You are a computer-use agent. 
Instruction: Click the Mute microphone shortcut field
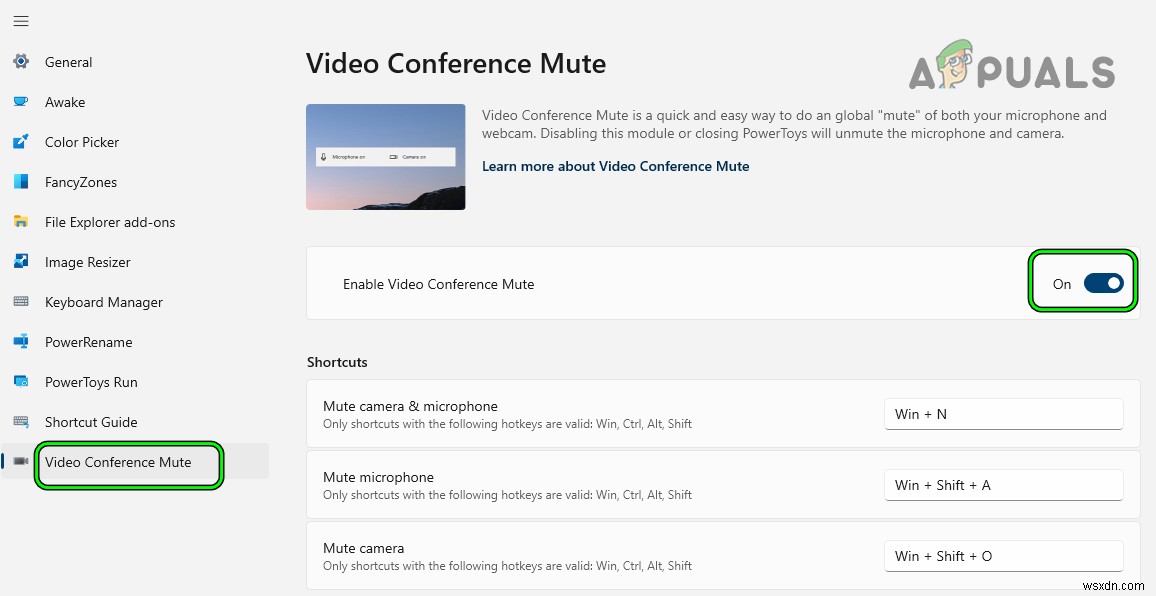(1003, 485)
